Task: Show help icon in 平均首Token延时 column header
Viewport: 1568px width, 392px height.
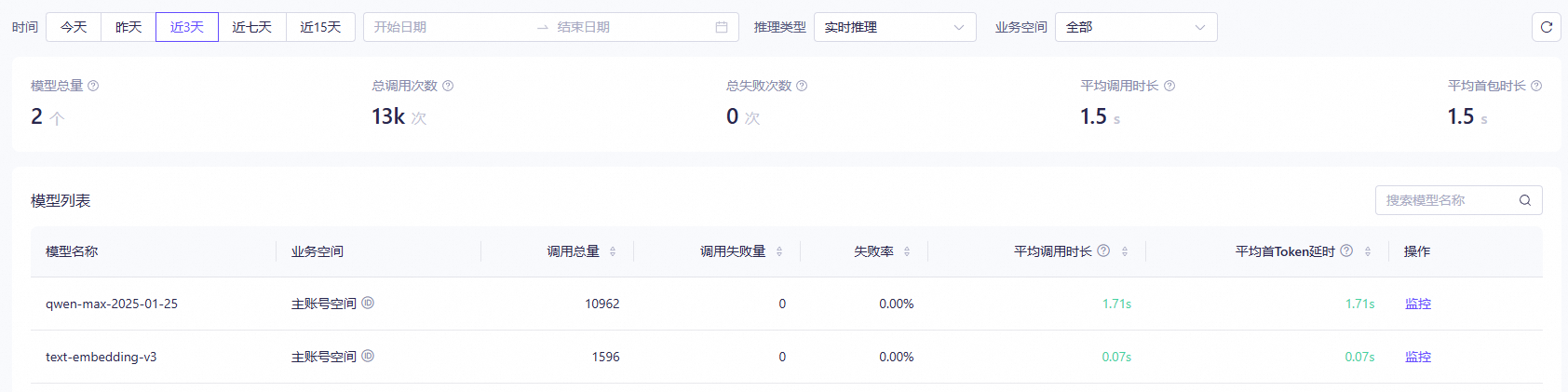Action: click(x=1346, y=250)
